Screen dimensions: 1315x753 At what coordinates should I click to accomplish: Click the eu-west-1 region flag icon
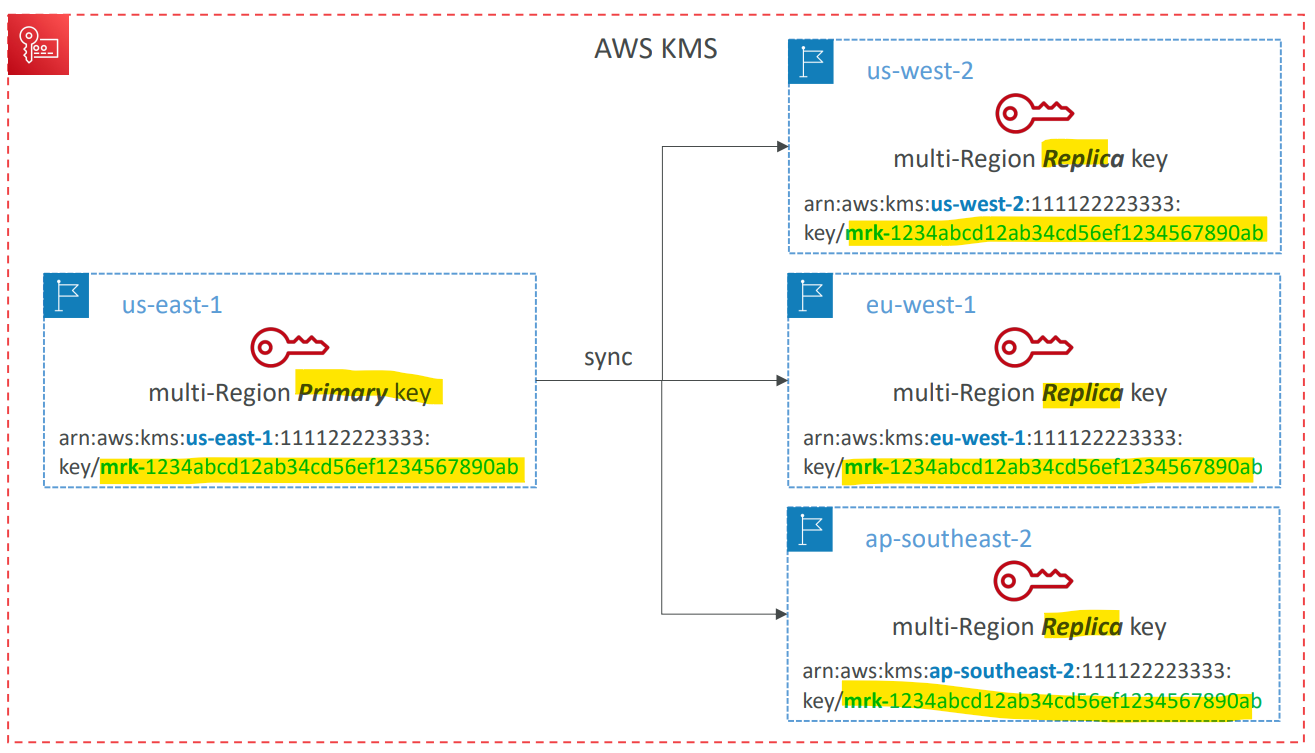[811, 296]
